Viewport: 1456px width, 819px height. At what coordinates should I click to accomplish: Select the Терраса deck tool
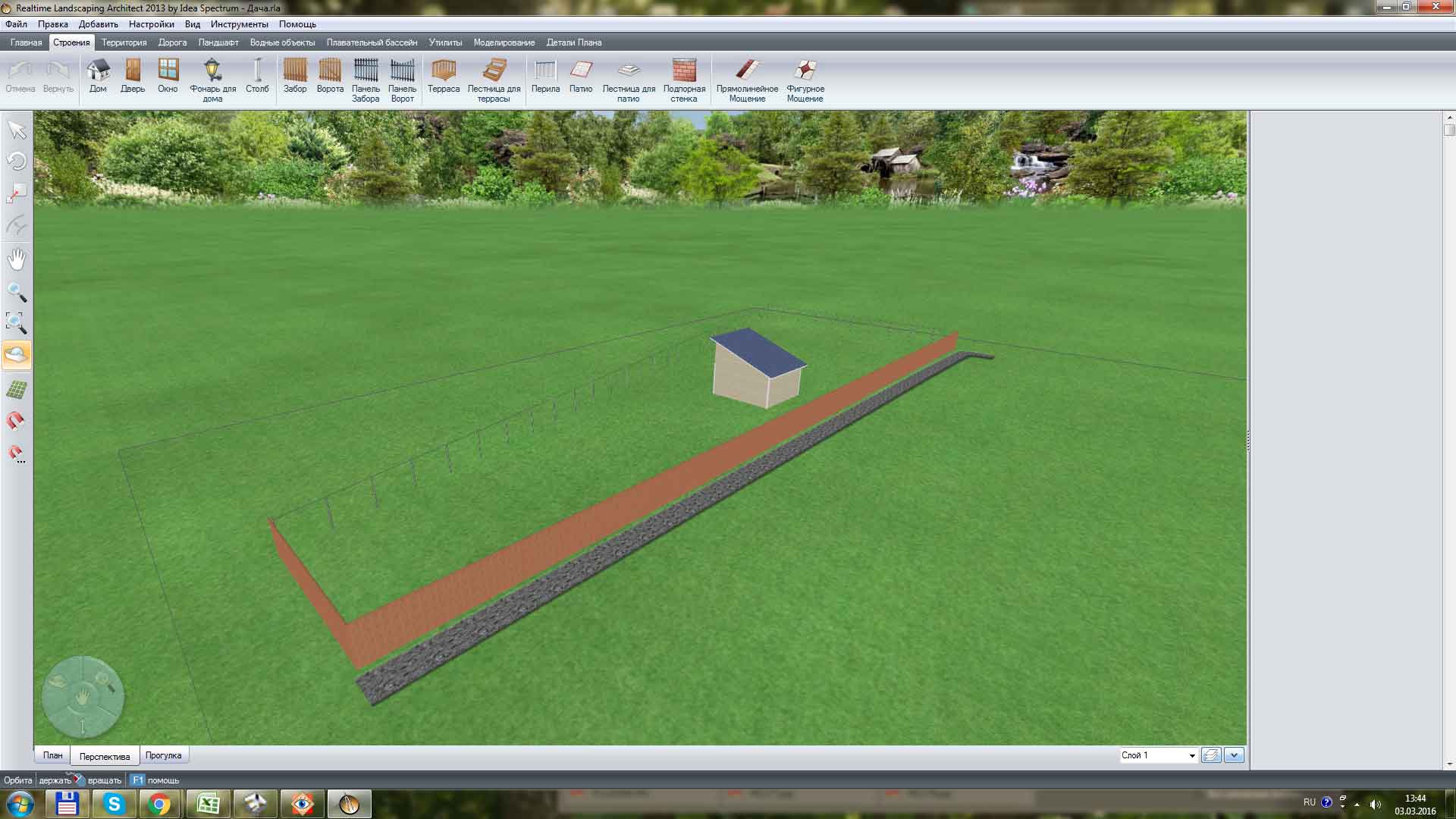(x=444, y=77)
